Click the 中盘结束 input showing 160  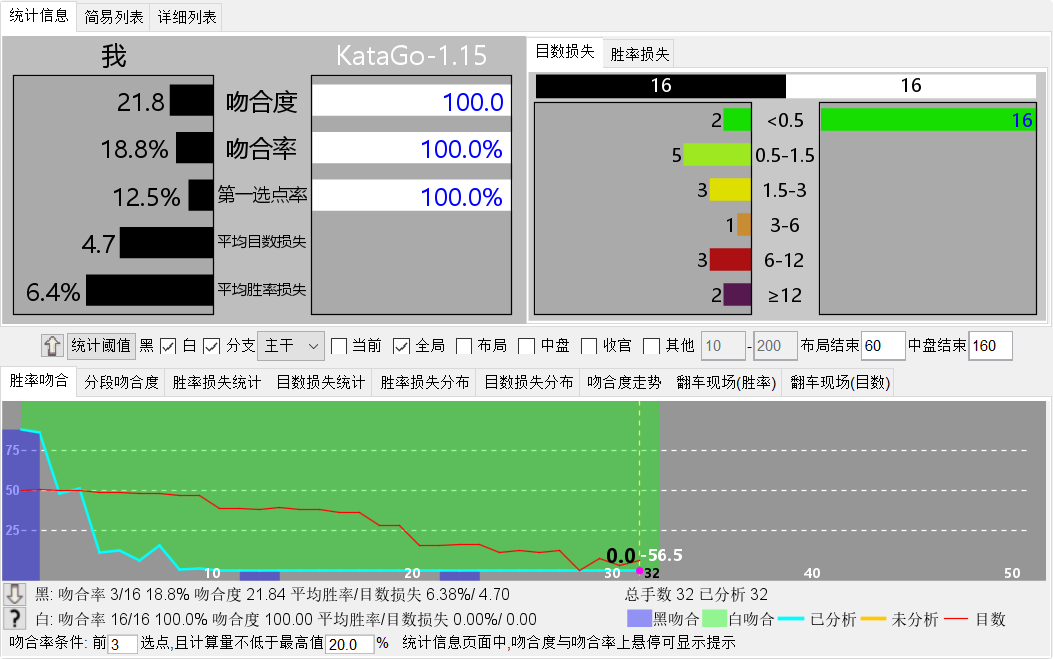[x=990, y=346]
